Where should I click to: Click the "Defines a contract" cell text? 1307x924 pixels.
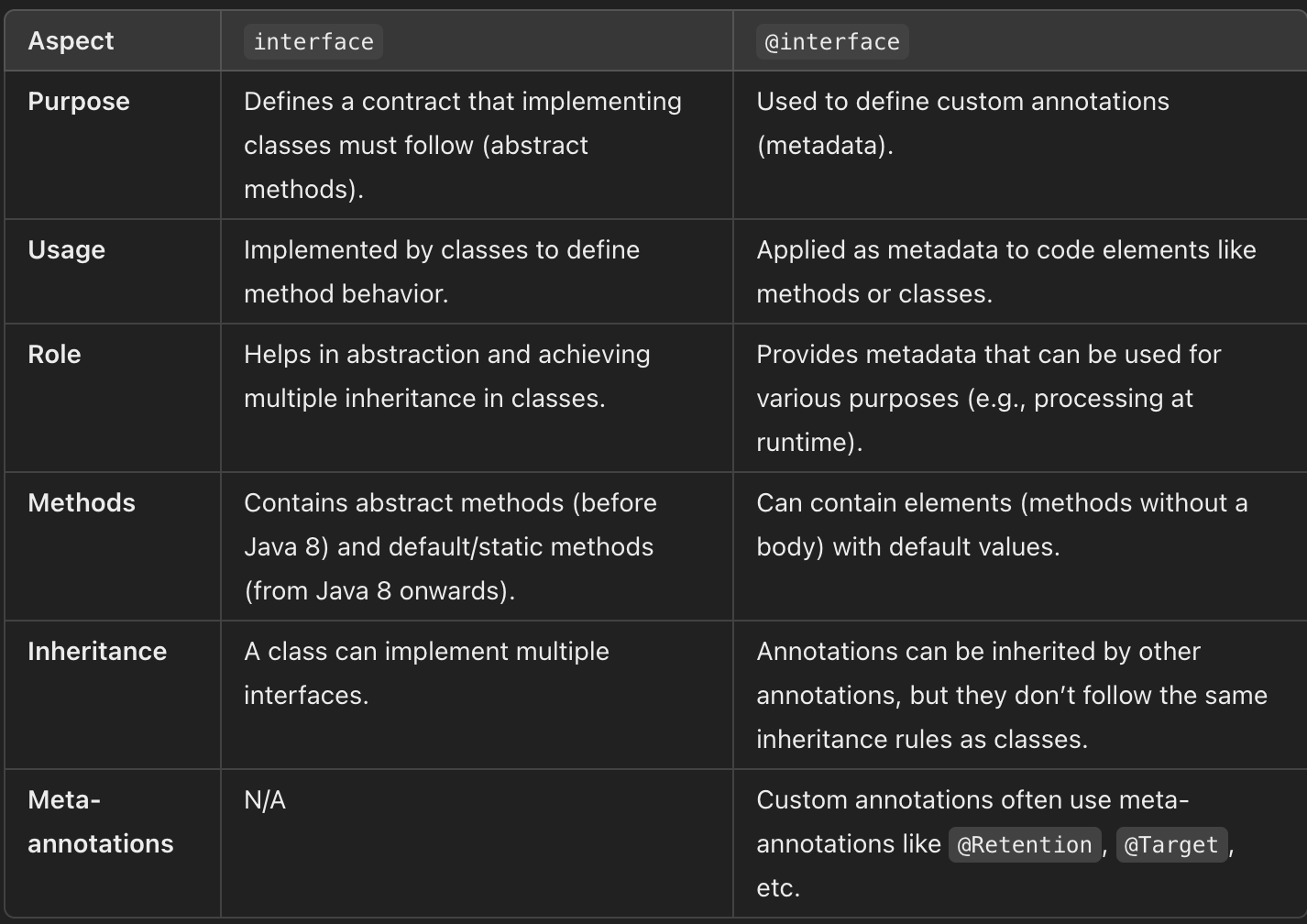[x=462, y=145]
